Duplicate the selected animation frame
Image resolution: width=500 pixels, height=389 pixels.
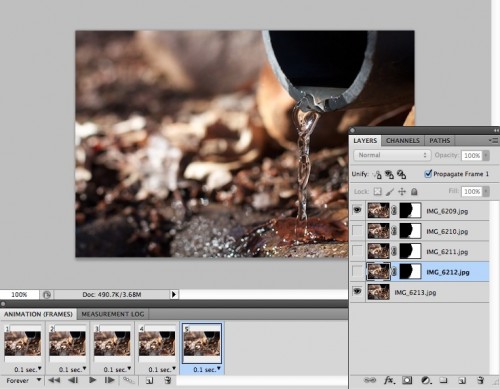(149, 380)
